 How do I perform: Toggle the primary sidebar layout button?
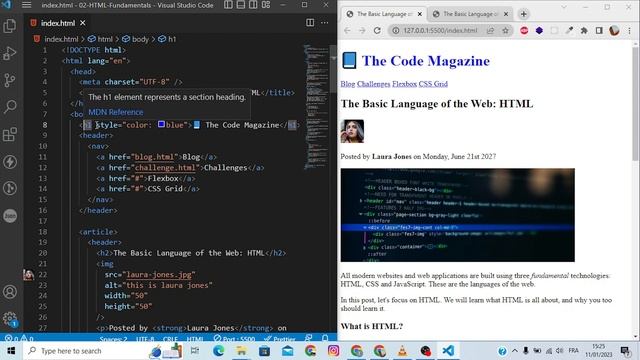pos(228,5)
